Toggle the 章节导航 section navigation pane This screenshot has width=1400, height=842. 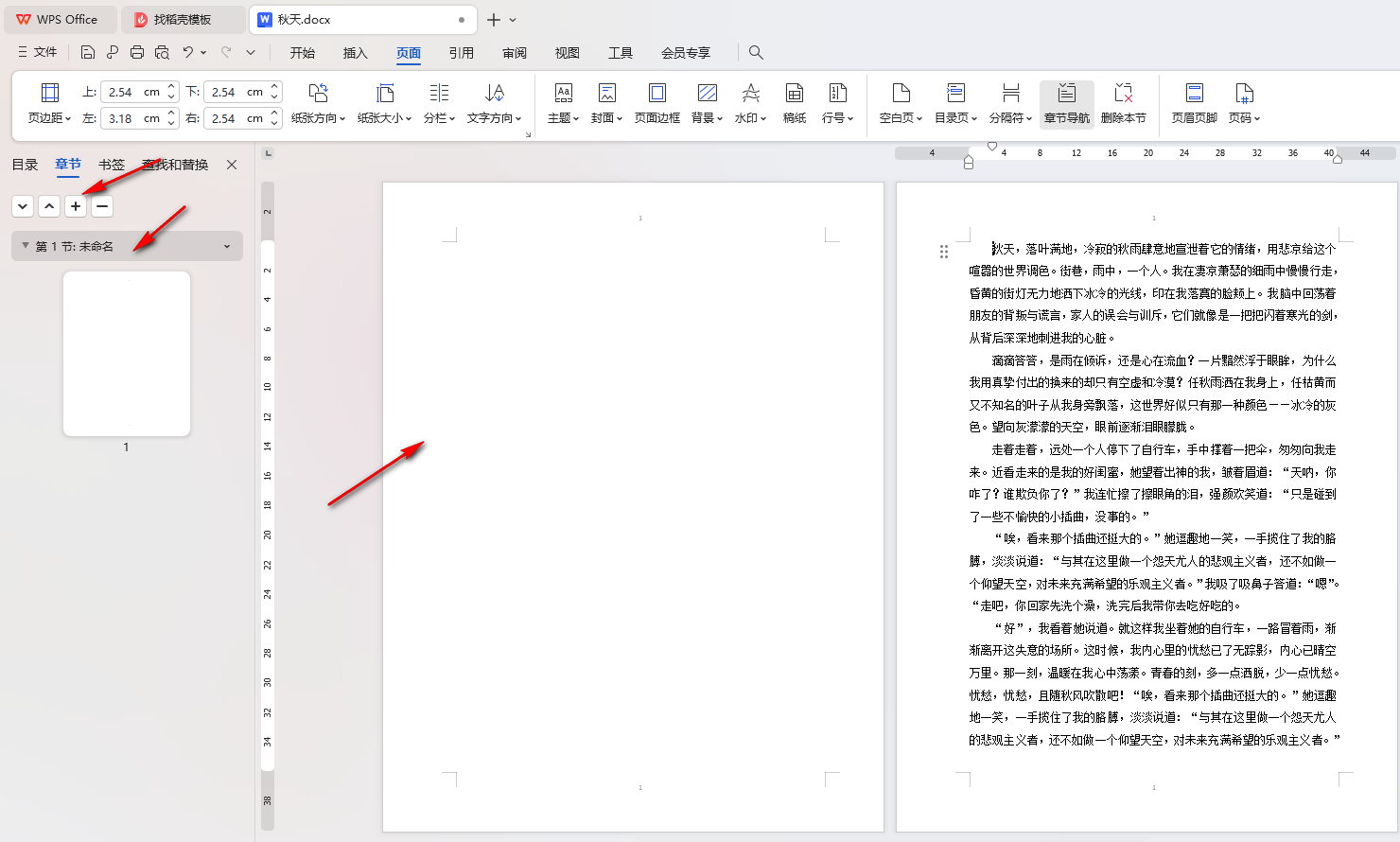tap(1067, 103)
